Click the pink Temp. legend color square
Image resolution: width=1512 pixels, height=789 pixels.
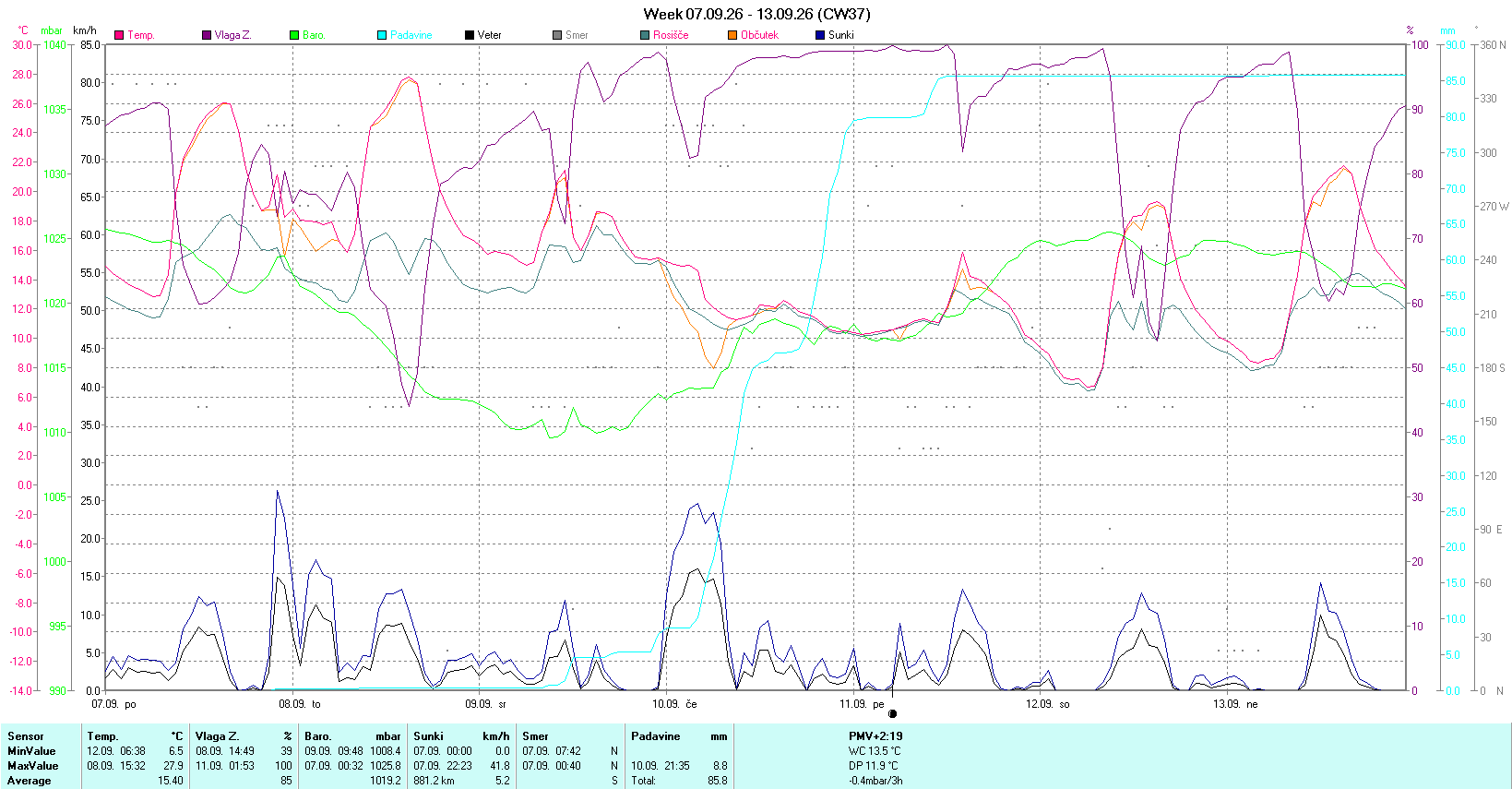[119, 35]
